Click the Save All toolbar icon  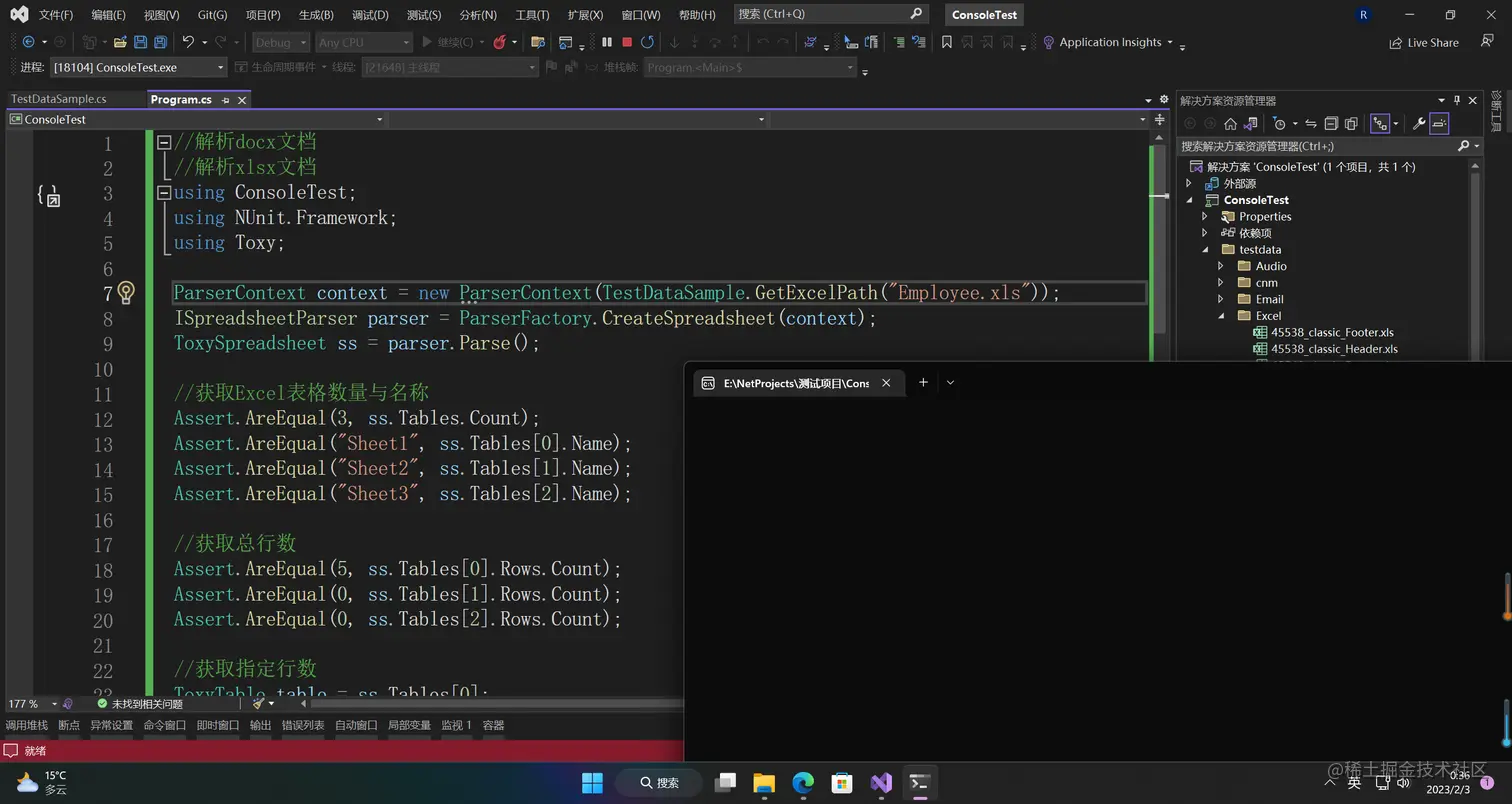pos(160,42)
